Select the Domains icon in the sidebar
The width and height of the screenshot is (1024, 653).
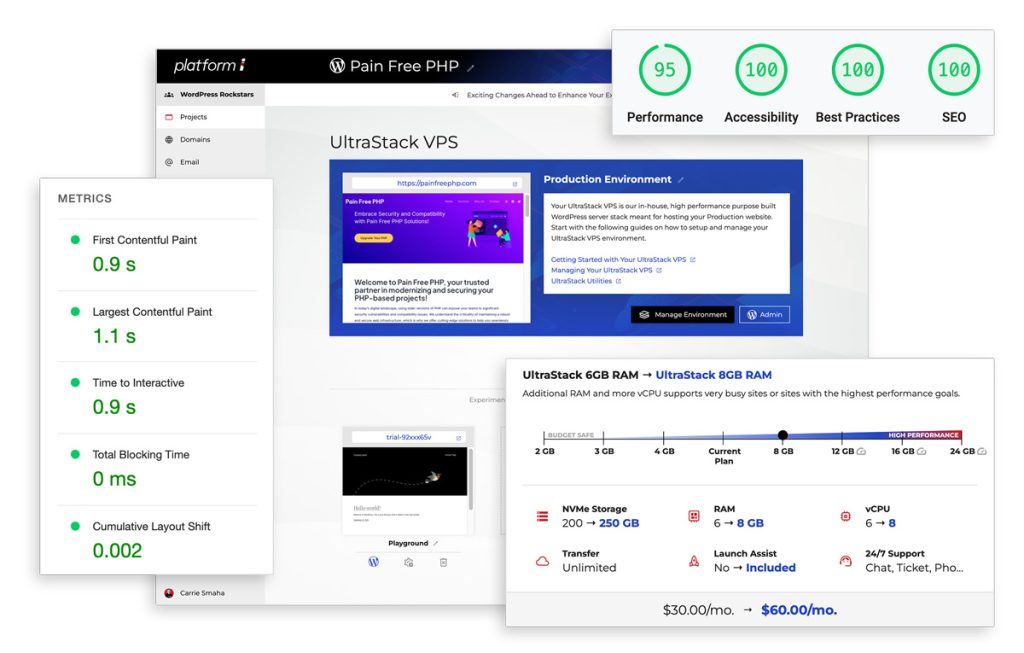click(170, 139)
